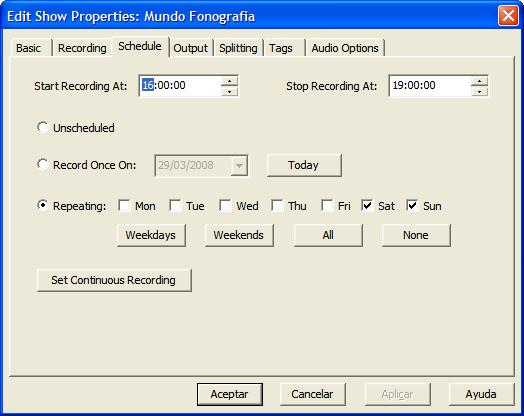Tick the Fri checkbox
The height and width of the screenshot is (416, 524).
(x=326, y=205)
